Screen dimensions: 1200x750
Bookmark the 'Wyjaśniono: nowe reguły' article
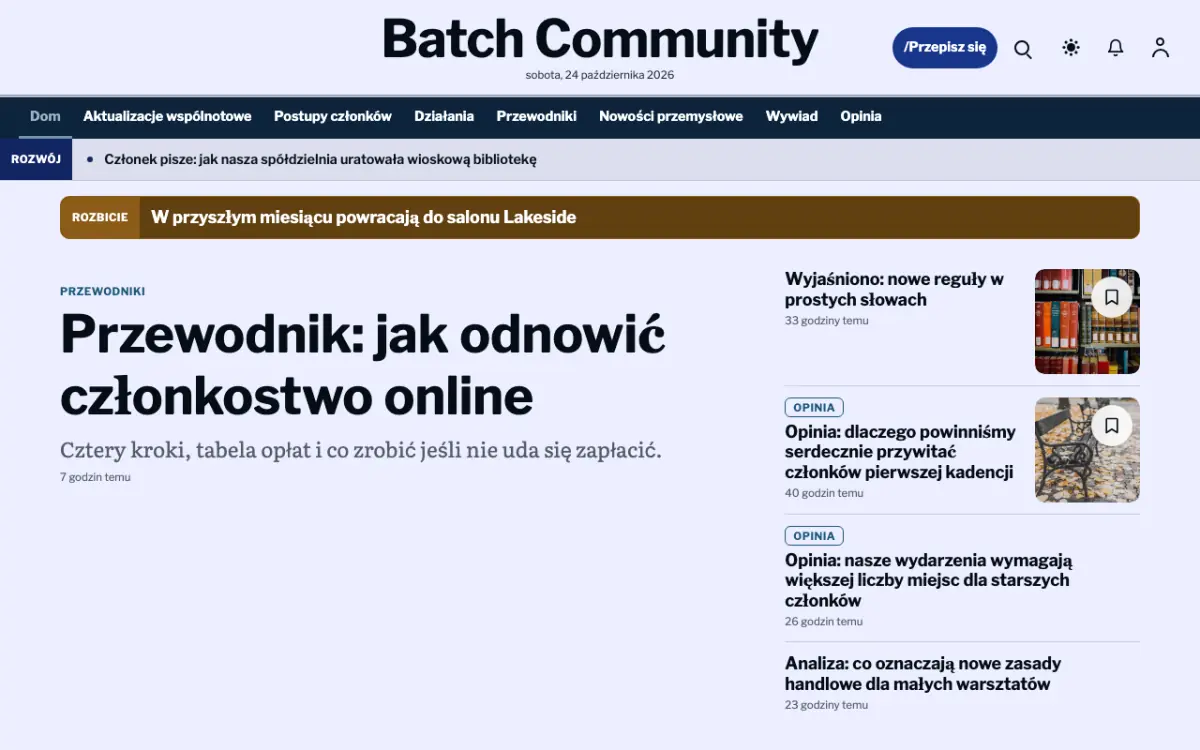[x=1111, y=297]
